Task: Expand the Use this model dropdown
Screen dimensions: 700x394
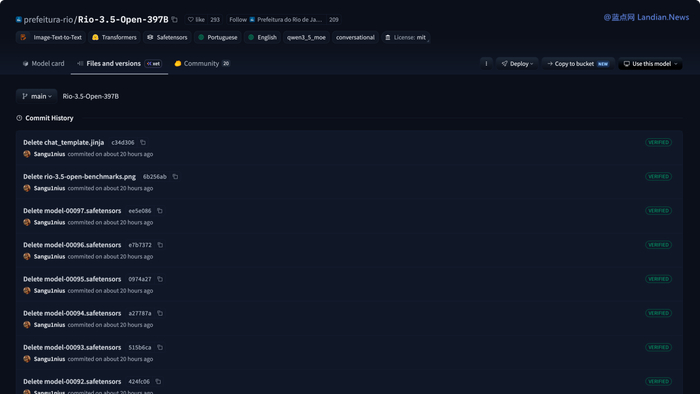Action: [x=650, y=64]
